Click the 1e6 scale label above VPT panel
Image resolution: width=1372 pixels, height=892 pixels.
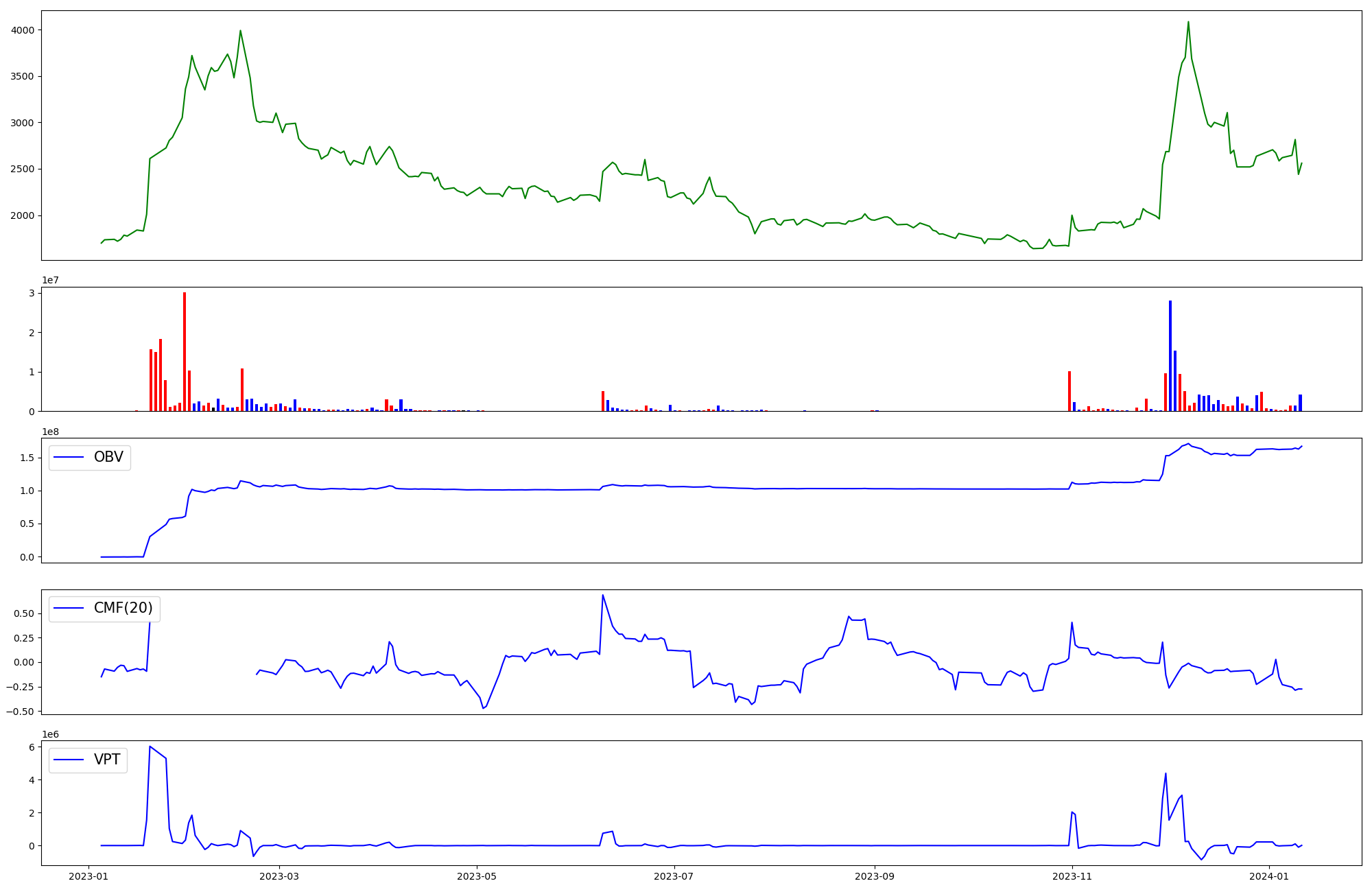(51, 734)
